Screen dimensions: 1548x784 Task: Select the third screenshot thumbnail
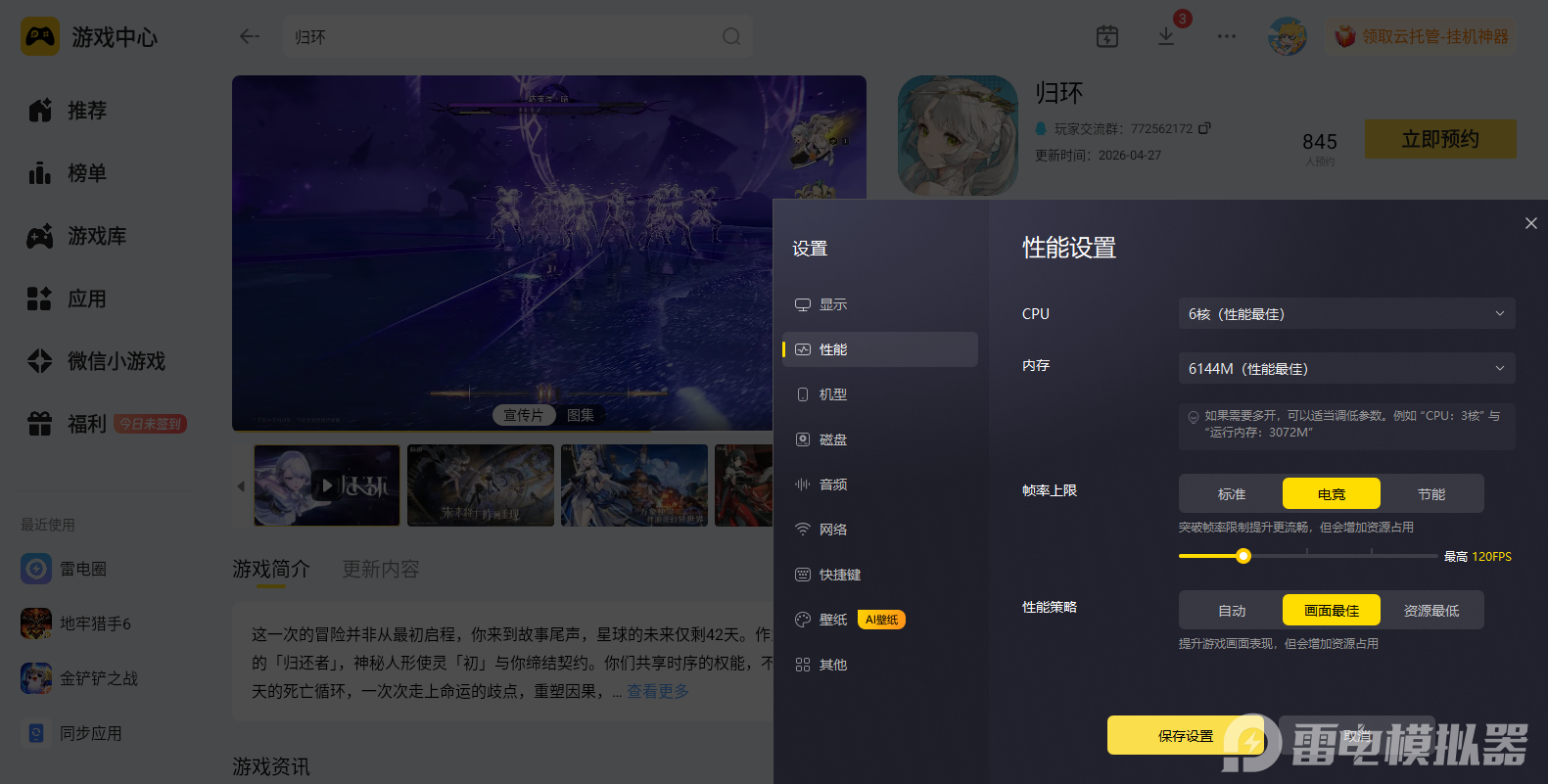(634, 485)
